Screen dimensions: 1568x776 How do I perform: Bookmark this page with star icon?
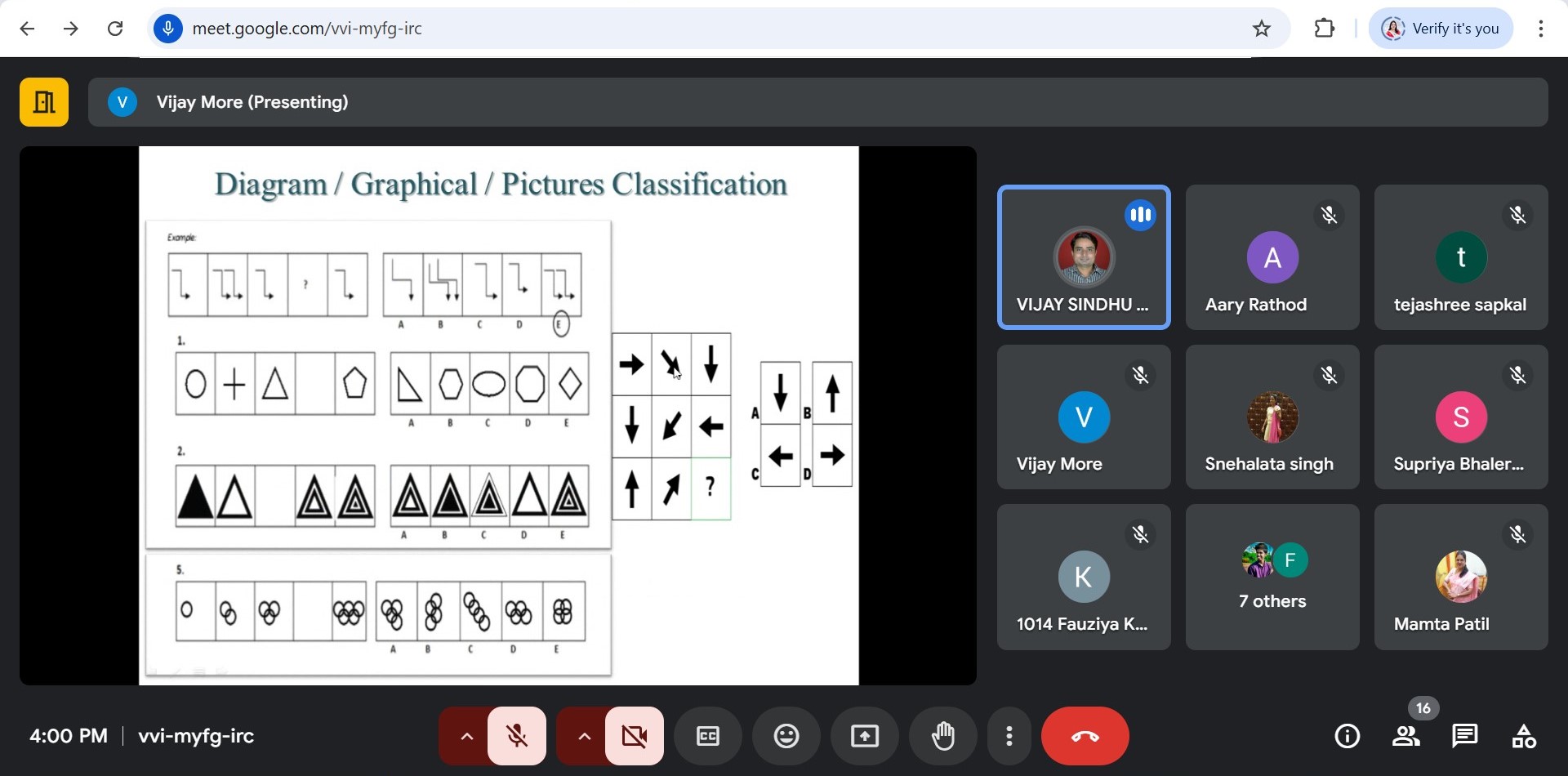click(x=1262, y=29)
